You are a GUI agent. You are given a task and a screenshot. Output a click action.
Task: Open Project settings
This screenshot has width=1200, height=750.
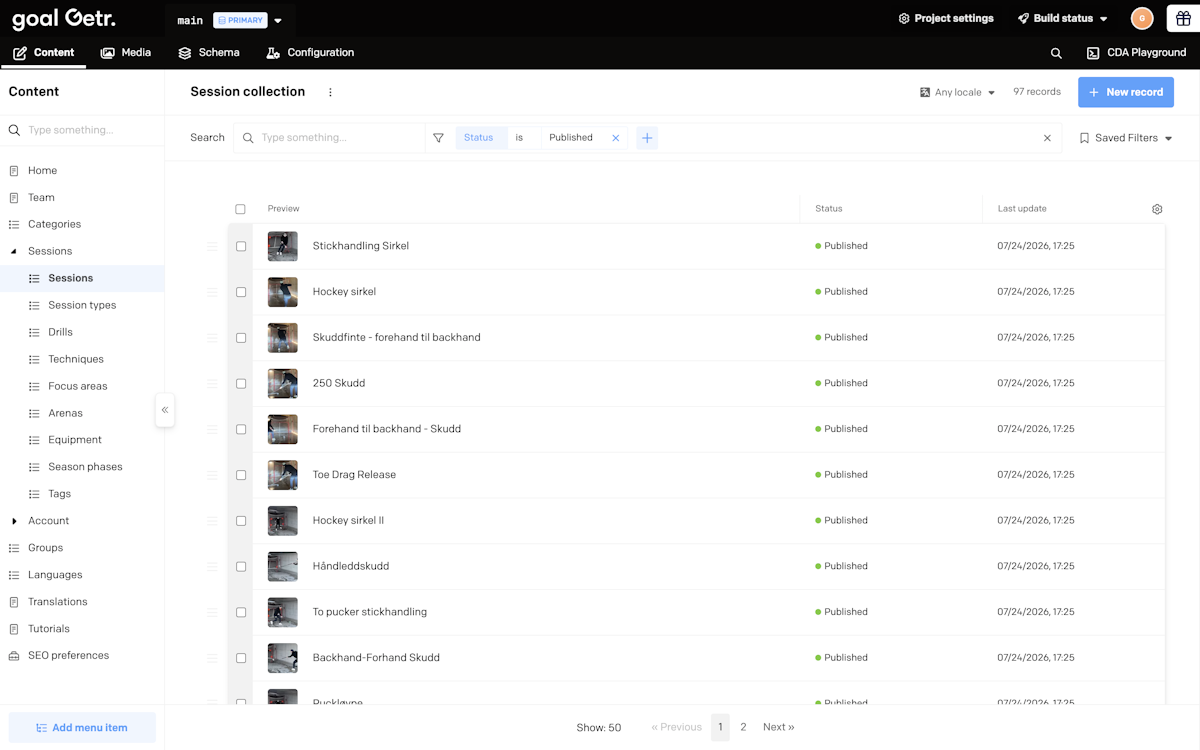click(946, 18)
